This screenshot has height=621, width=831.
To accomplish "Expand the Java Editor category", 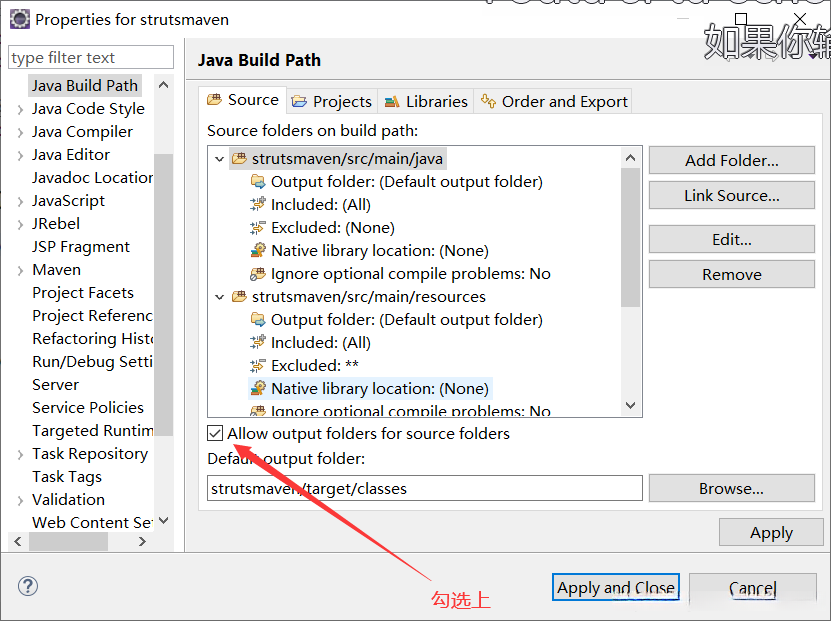I will [x=20, y=155].
